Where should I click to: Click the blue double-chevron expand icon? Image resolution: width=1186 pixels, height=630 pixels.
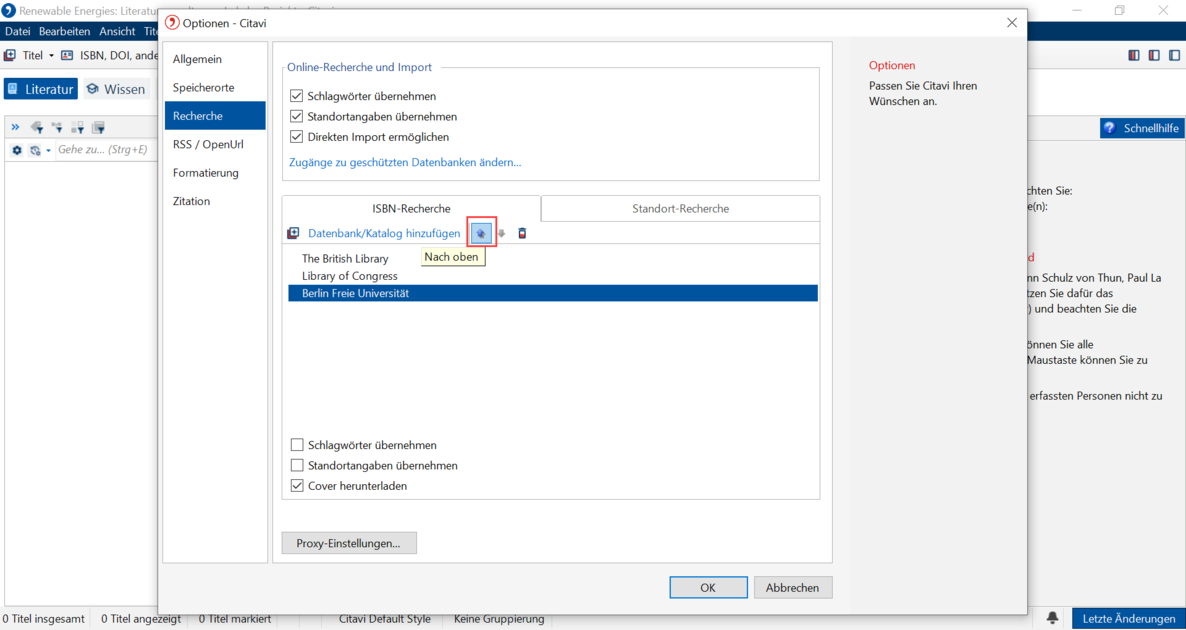click(15, 127)
